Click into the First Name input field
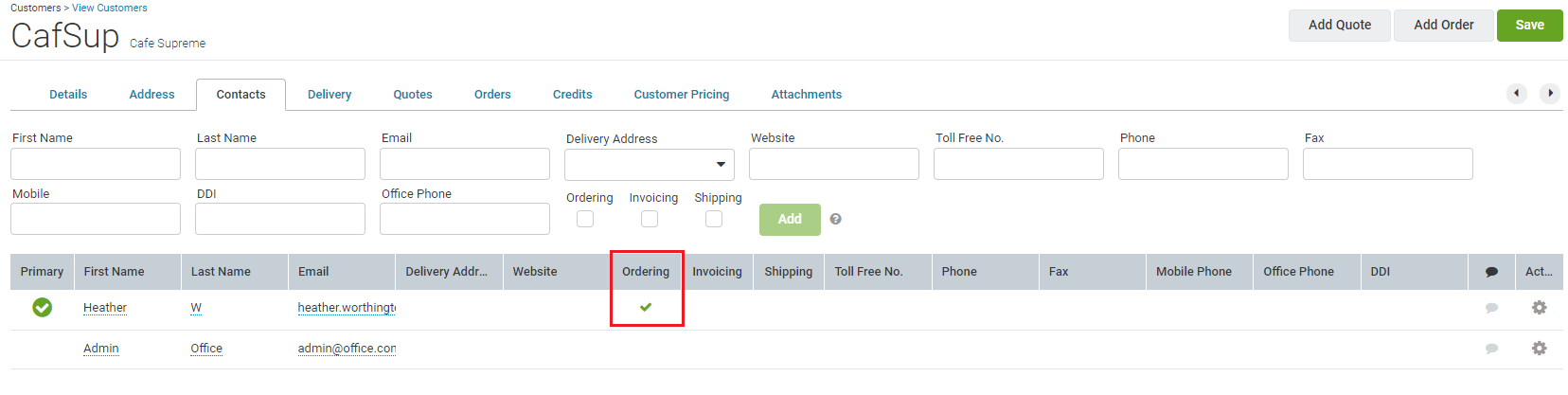The width and height of the screenshot is (1568, 395). pos(96,164)
